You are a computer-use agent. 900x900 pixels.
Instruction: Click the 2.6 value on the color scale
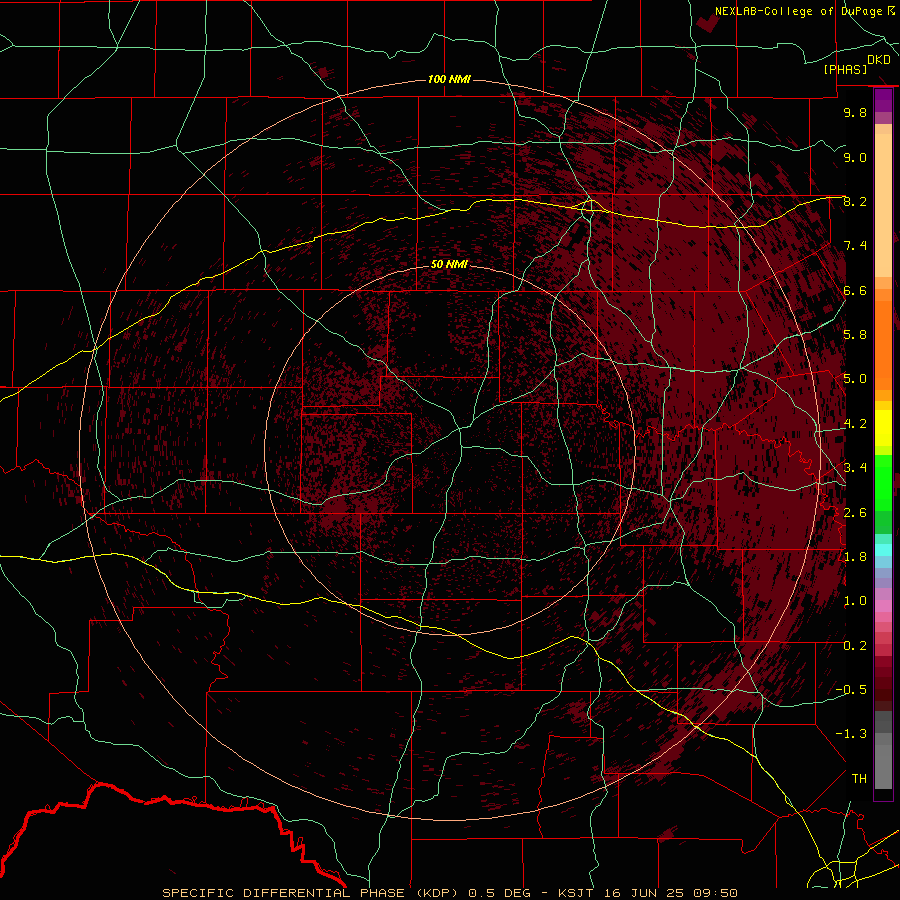click(855, 513)
